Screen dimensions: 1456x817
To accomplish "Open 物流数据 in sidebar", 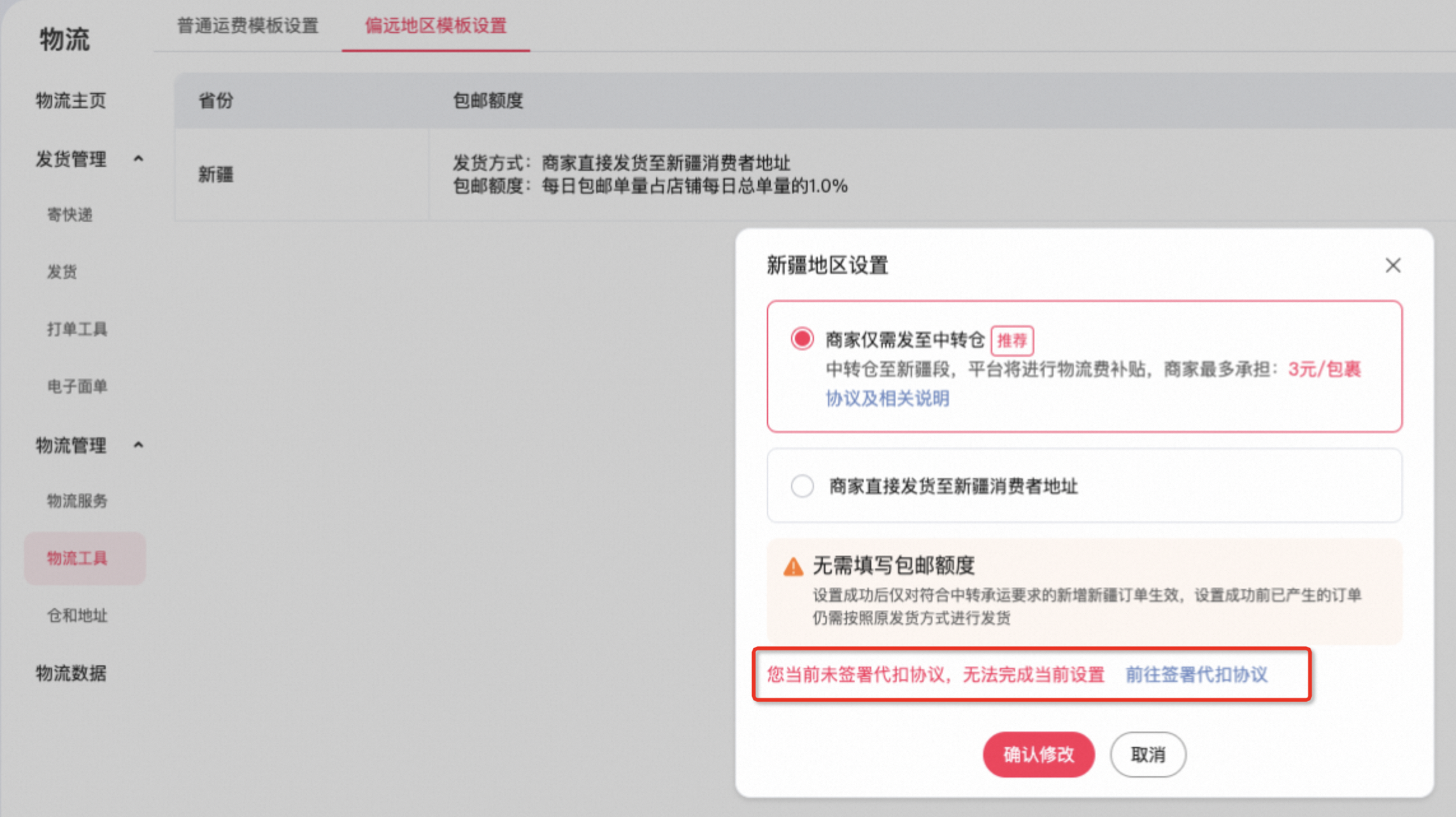I will [71, 673].
